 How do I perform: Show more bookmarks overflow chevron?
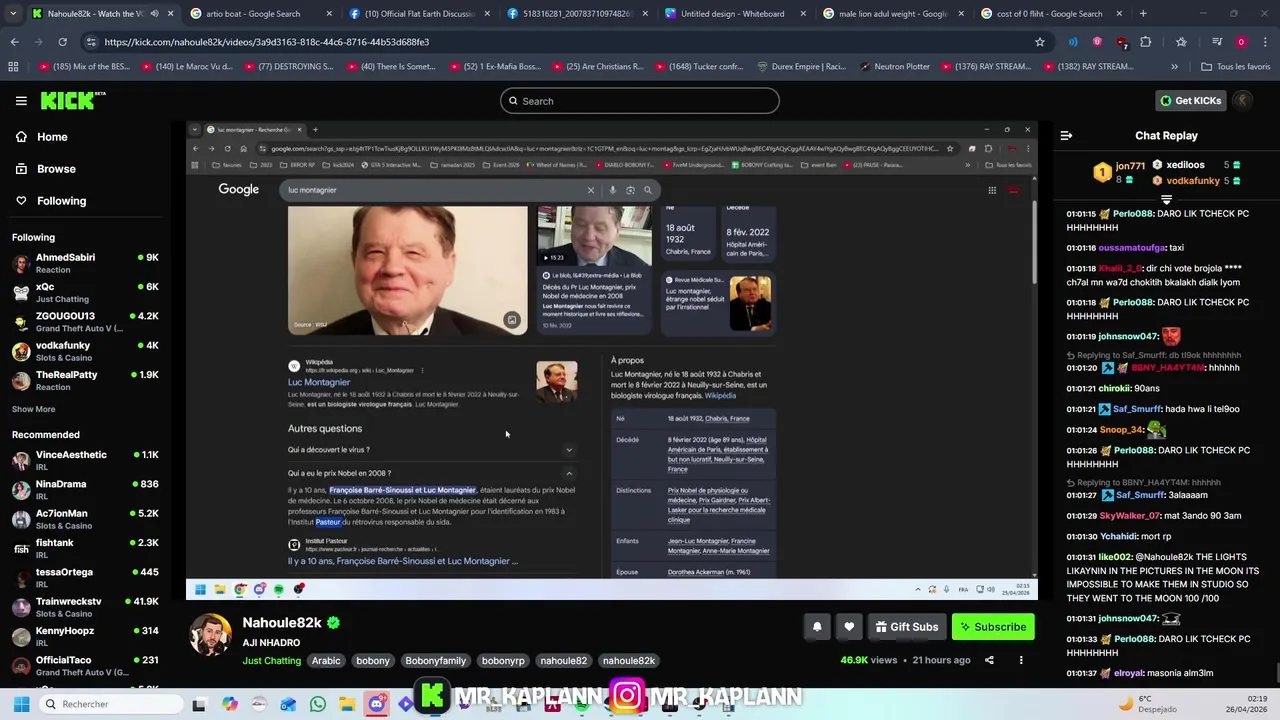pos(1174,67)
